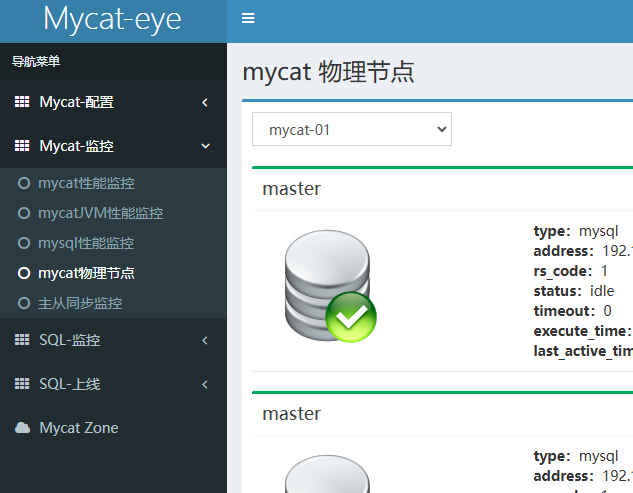Click the status: idle text
The width and height of the screenshot is (633, 493).
point(574,291)
